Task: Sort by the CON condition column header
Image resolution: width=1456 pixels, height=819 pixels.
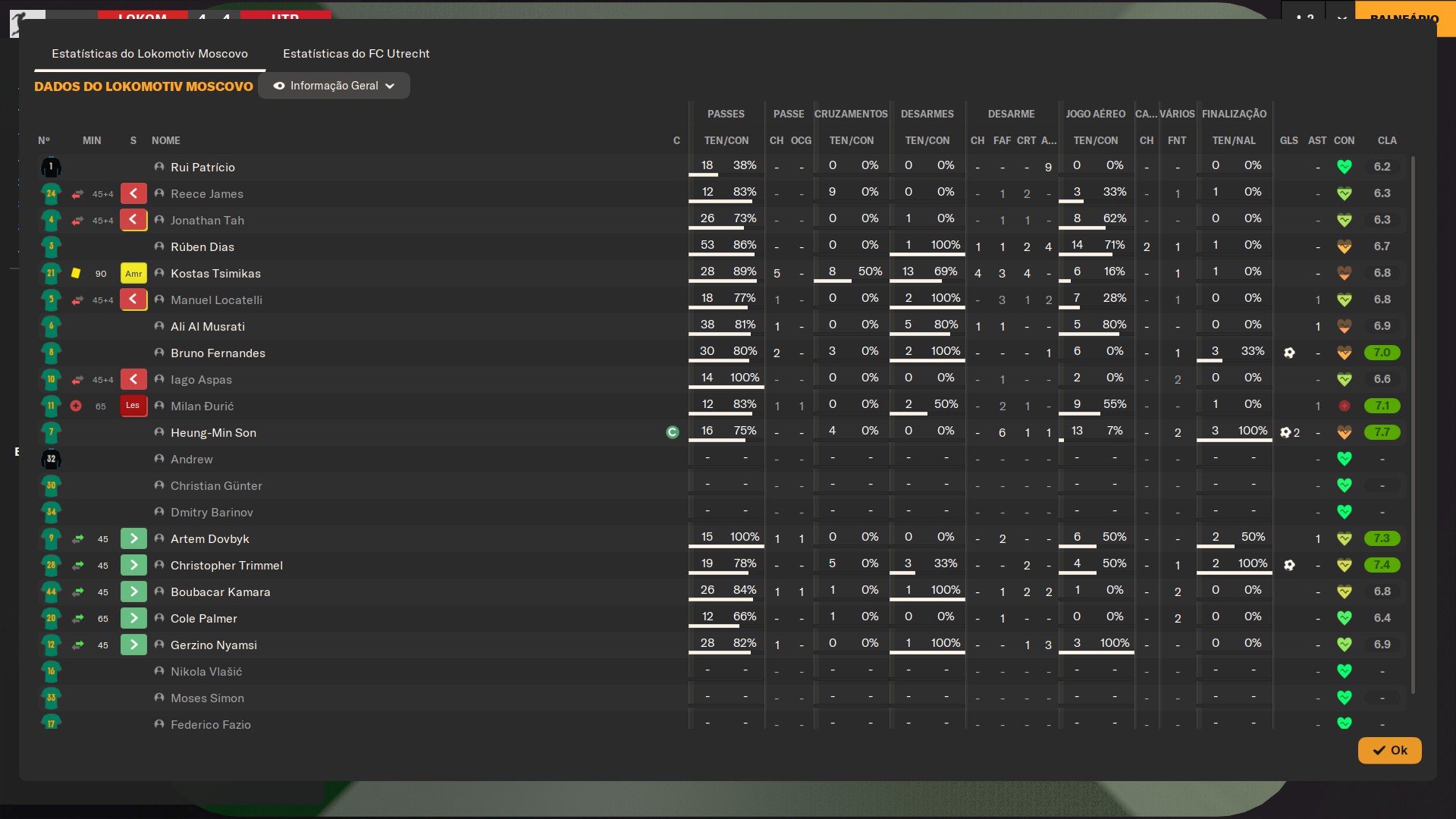Action: click(x=1344, y=140)
